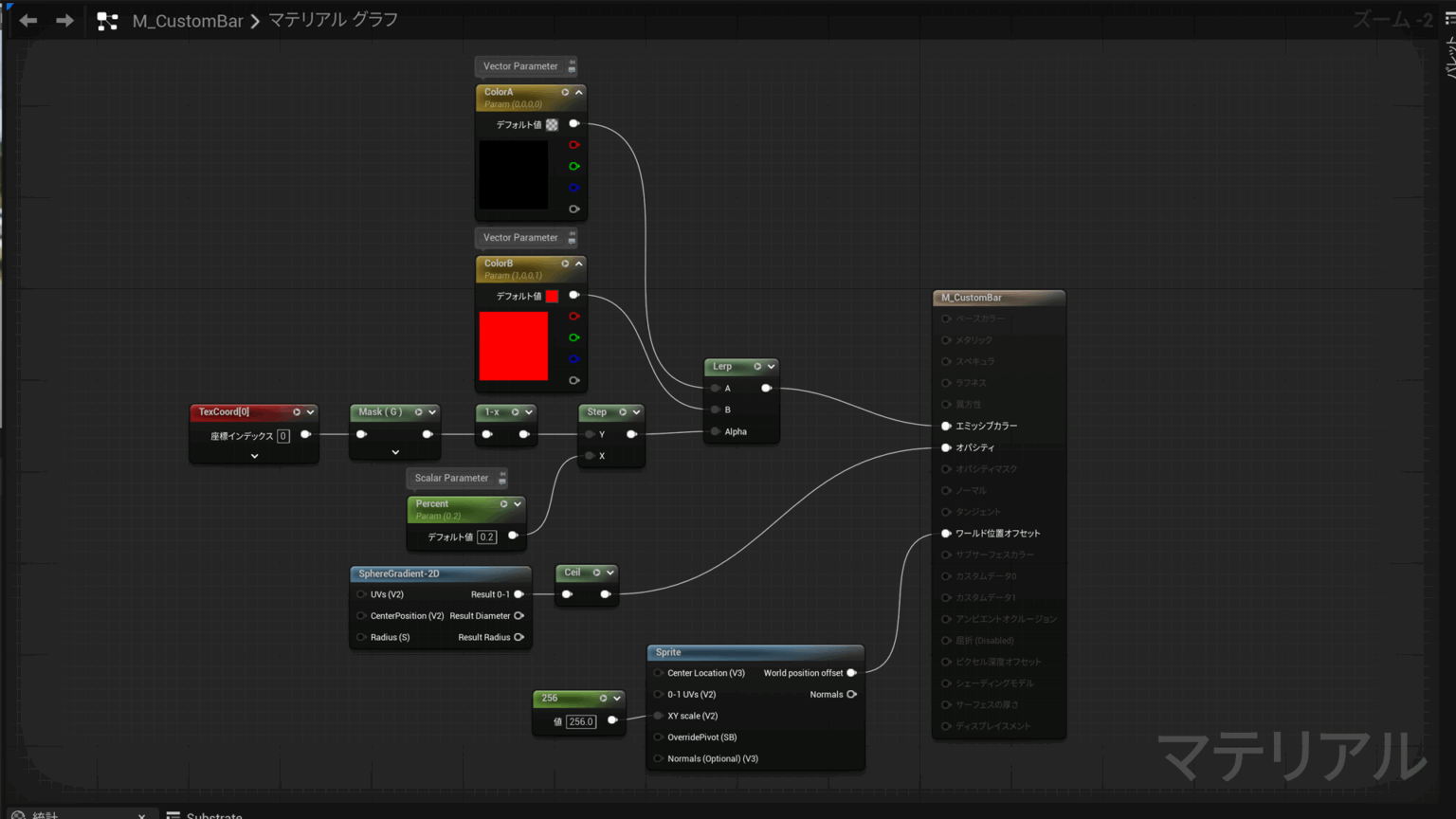The width and height of the screenshot is (1456, 819).
Task: Click M_CustomBar in the breadcrumb
Action: tap(188, 21)
